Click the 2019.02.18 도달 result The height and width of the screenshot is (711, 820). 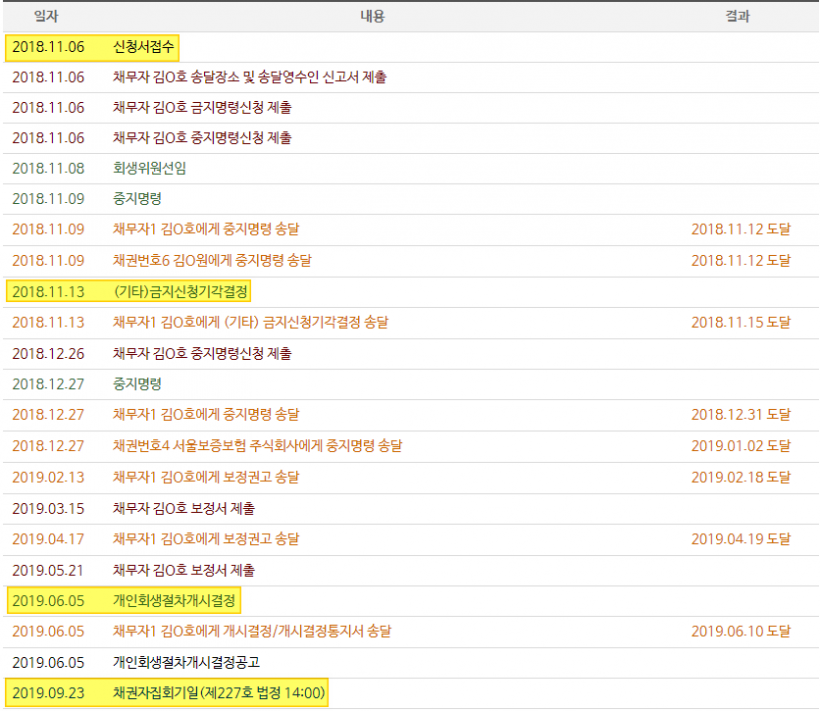click(x=741, y=477)
